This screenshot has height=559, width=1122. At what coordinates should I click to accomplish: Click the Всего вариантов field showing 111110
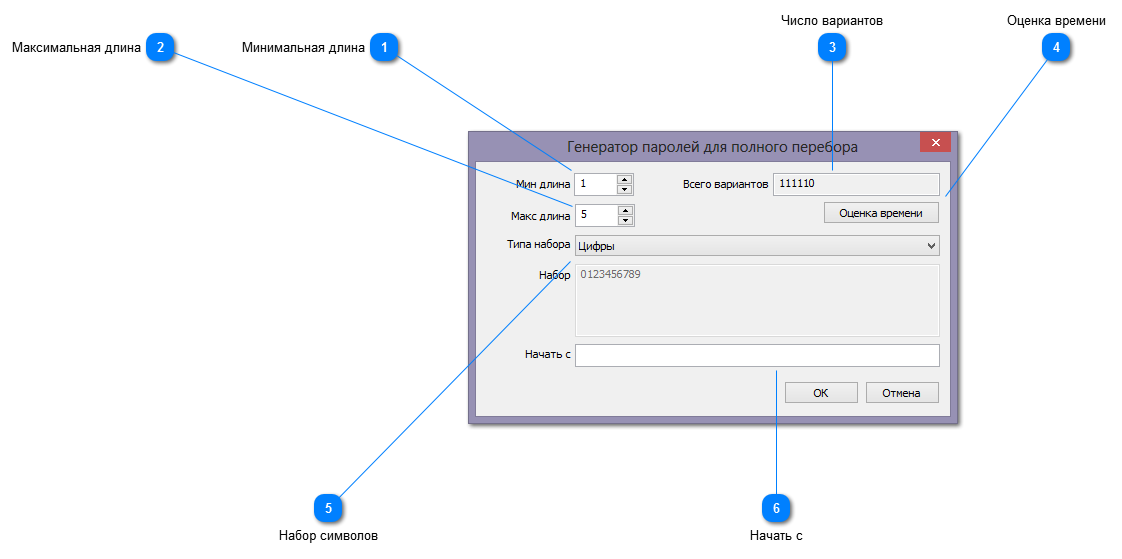pyautogui.click(x=856, y=184)
